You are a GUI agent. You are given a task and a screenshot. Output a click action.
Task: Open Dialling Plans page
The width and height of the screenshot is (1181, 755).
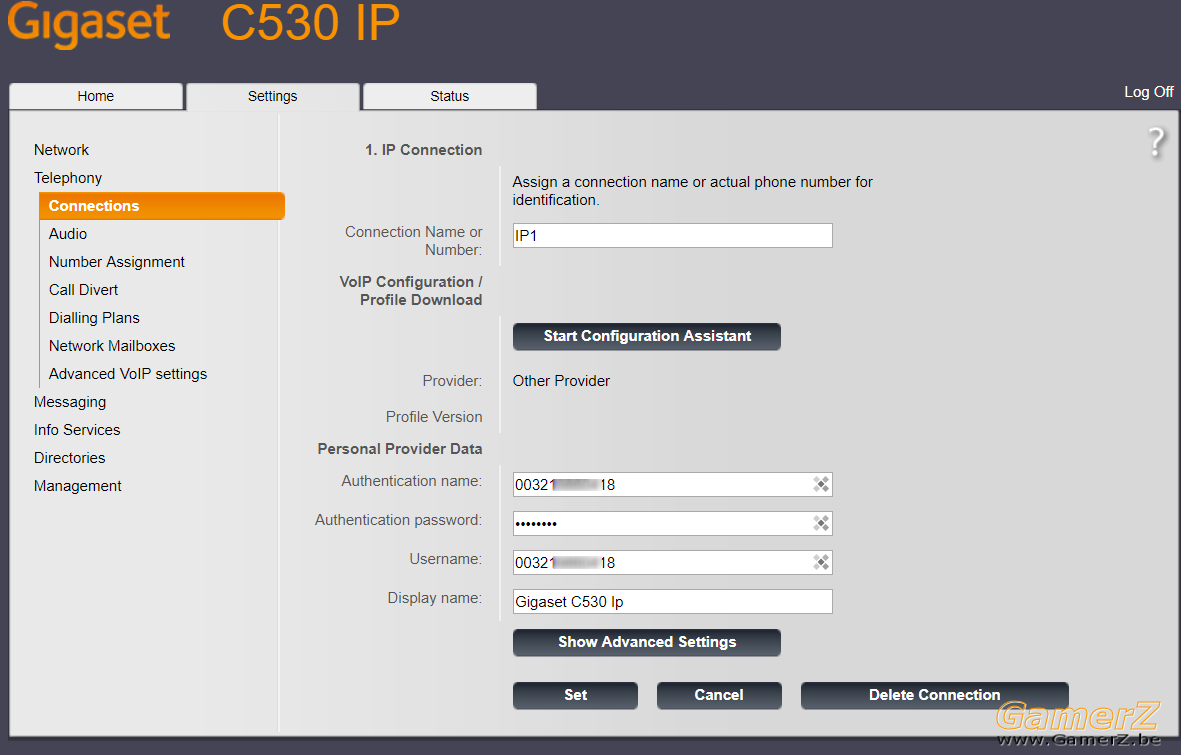pyautogui.click(x=94, y=318)
